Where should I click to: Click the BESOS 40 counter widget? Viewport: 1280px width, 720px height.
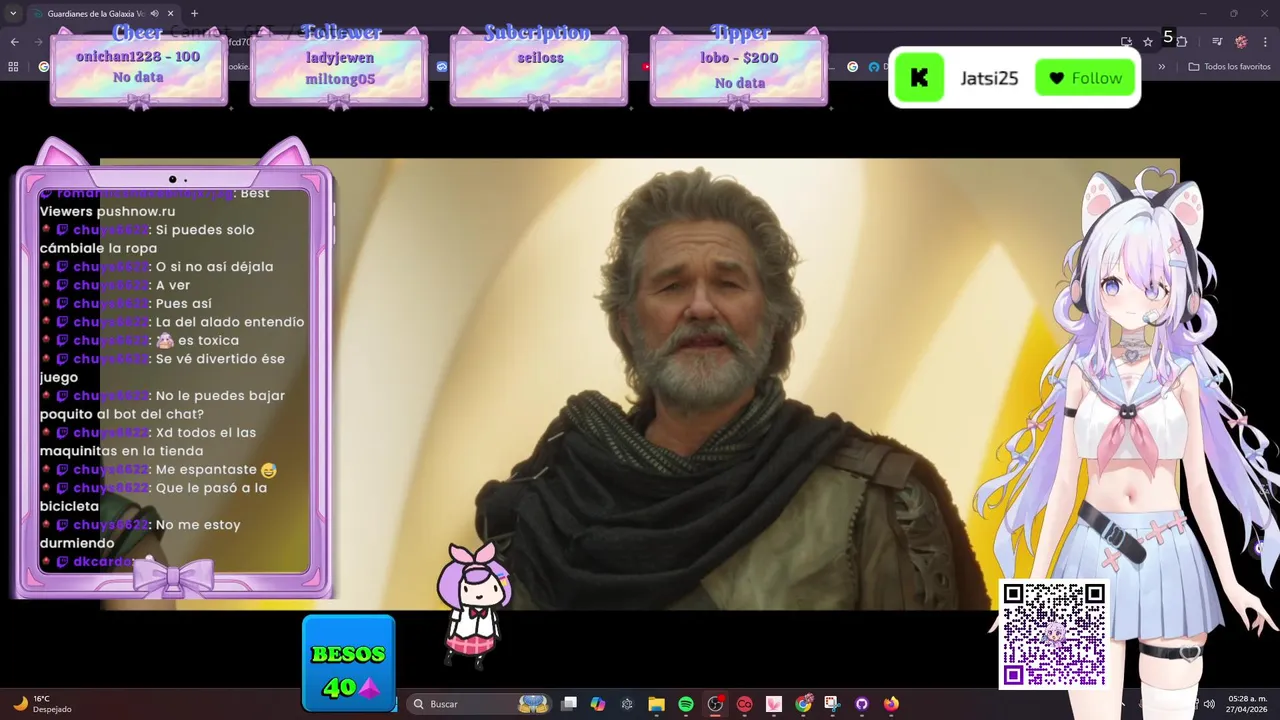coord(348,663)
